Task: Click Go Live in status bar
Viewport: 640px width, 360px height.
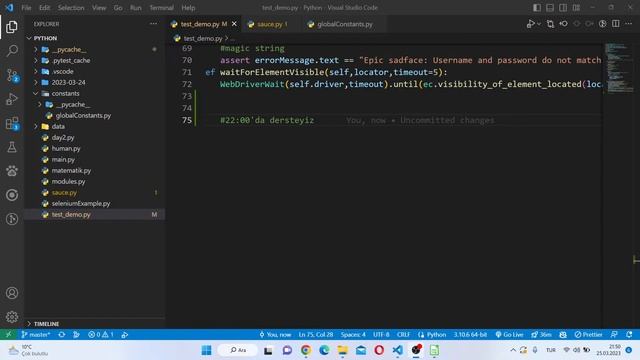Action: (x=509, y=335)
